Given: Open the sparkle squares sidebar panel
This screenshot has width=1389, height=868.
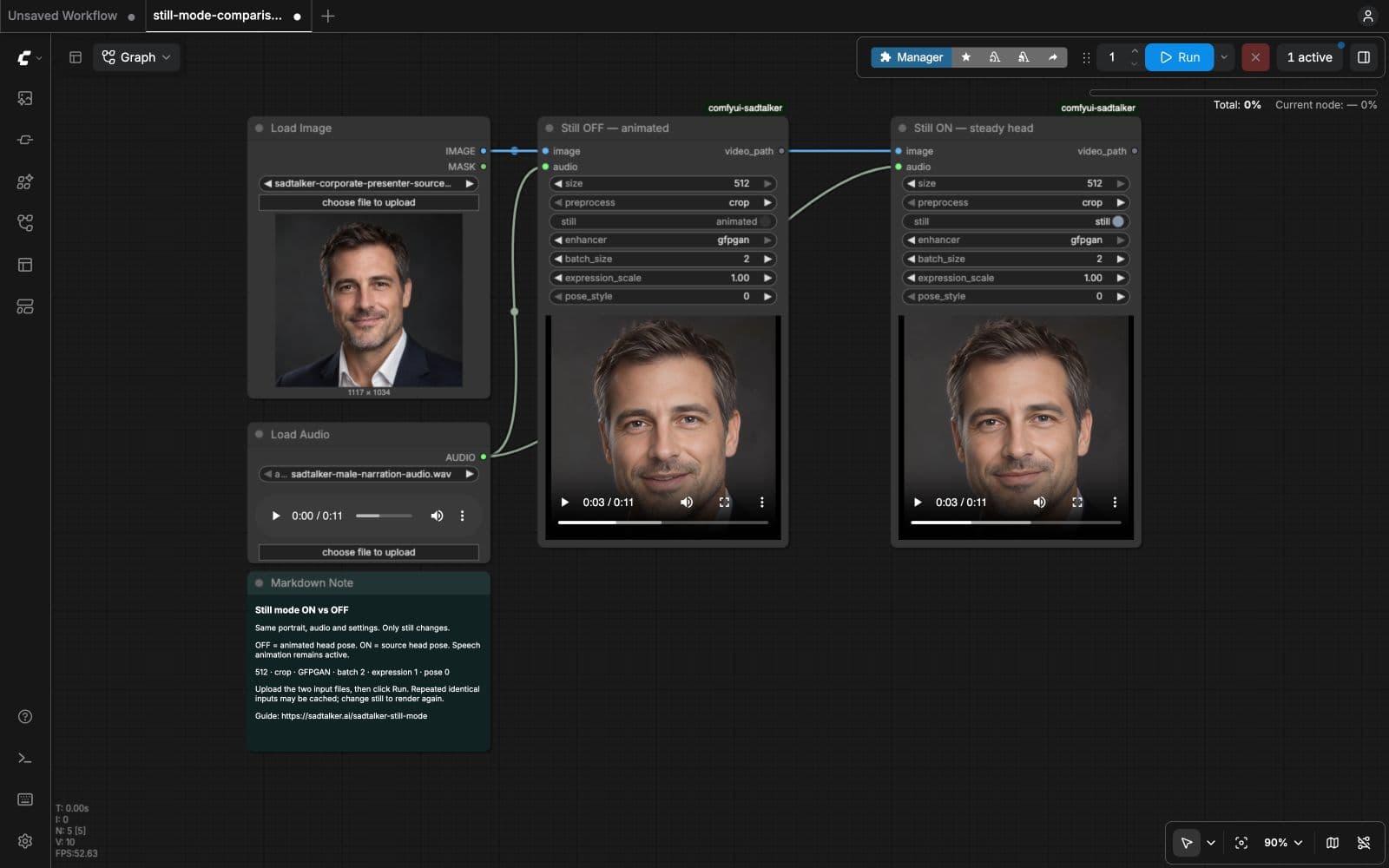Looking at the screenshot, I should 25,181.
